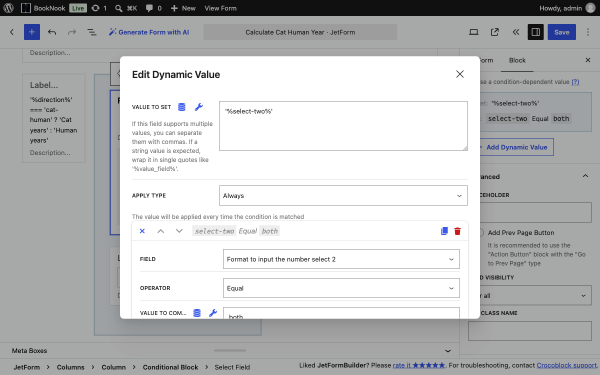Viewport: 600px width, 375px height.
Task: Click wrench macro icon beside Value to Set
Action: [x=199, y=107]
